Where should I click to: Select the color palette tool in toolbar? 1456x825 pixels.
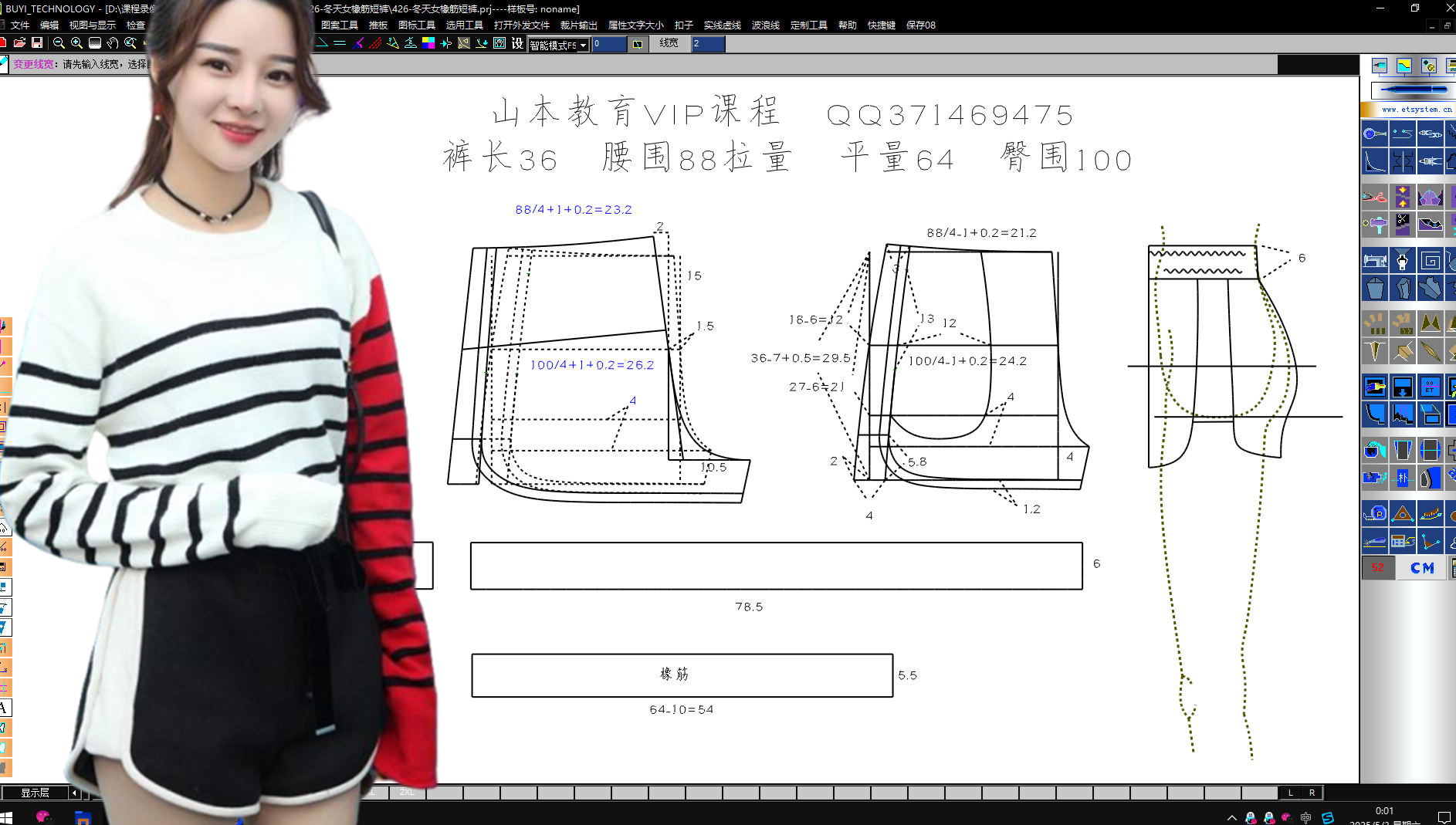[x=428, y=43]
